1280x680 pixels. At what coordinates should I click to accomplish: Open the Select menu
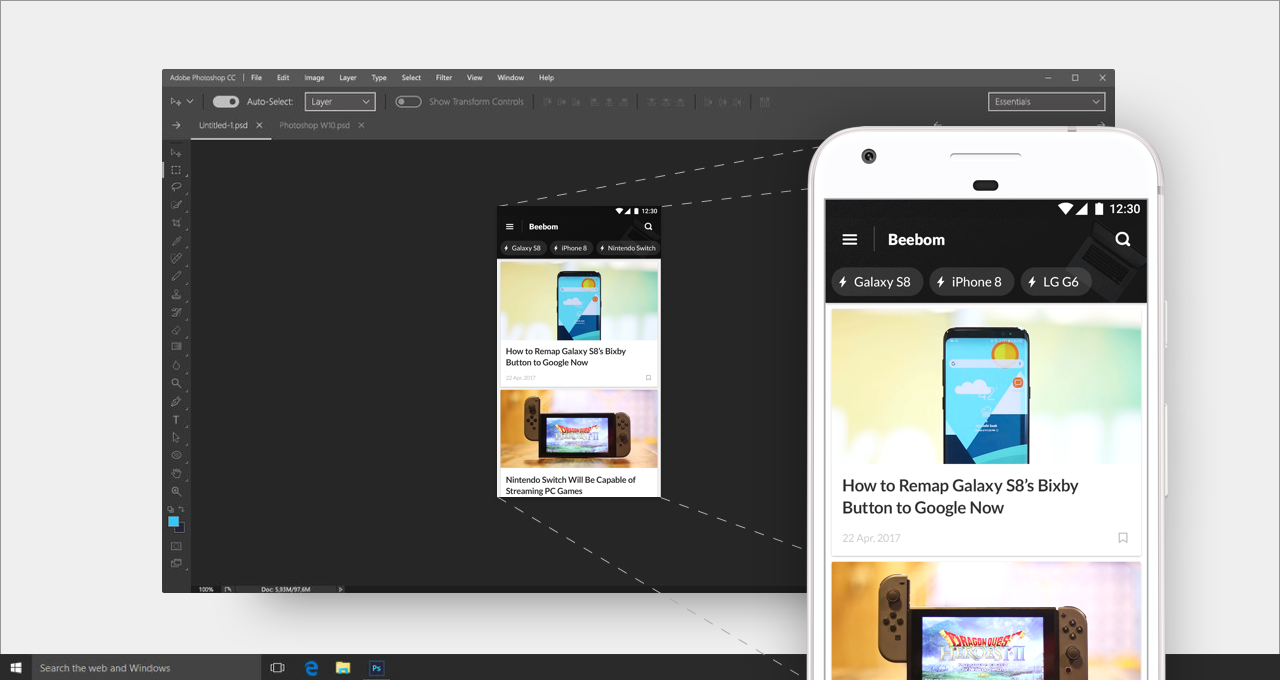point(411,77)
